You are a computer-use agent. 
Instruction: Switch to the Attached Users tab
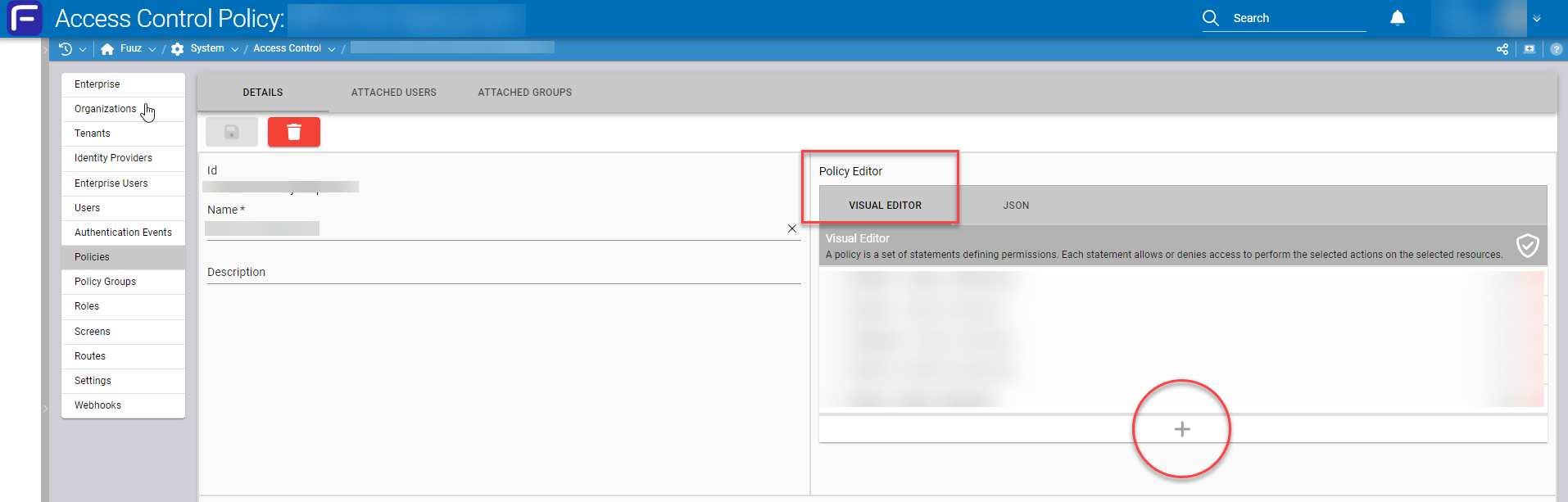[x=393, y=93]
